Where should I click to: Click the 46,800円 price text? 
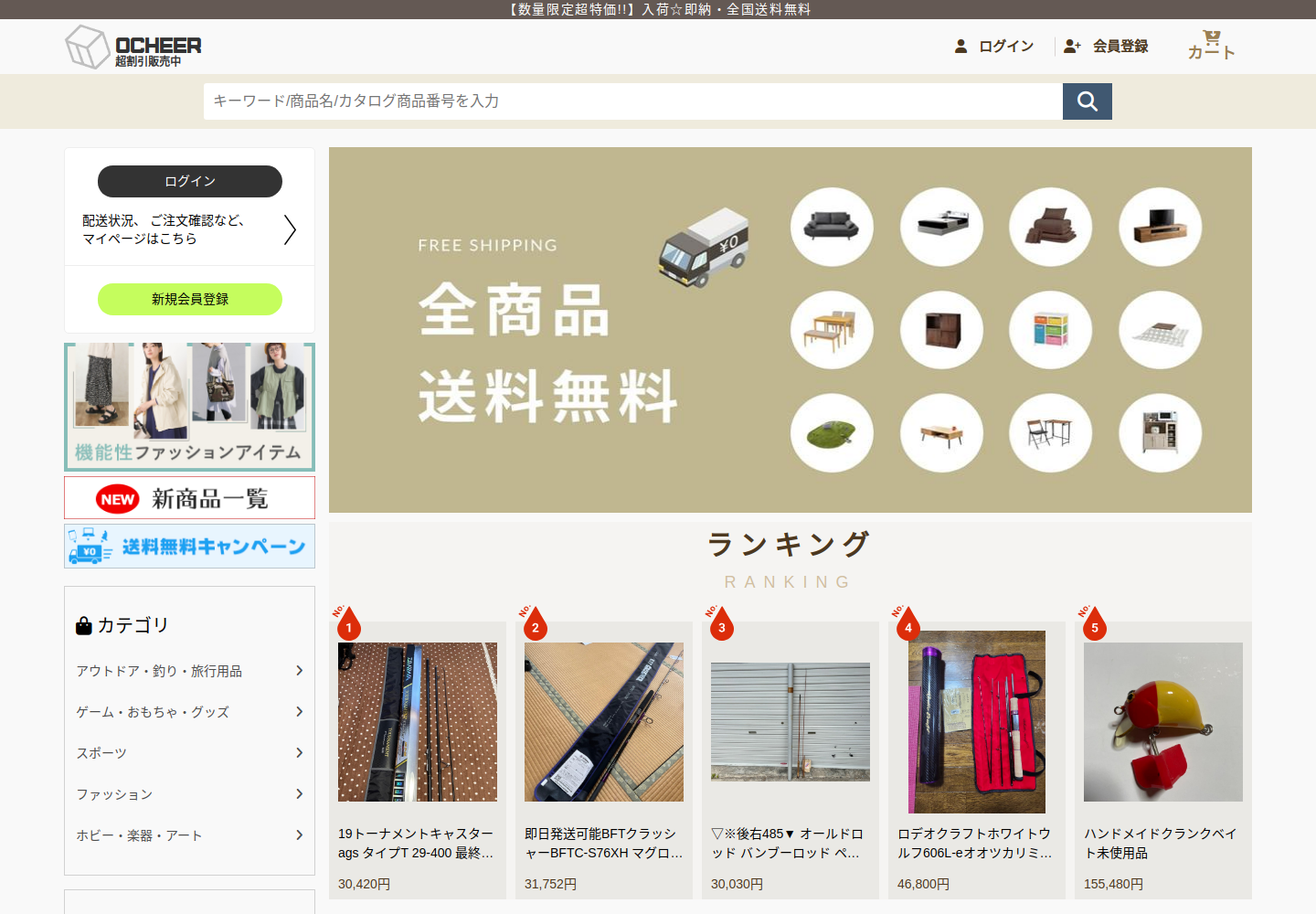coord(923,884)
